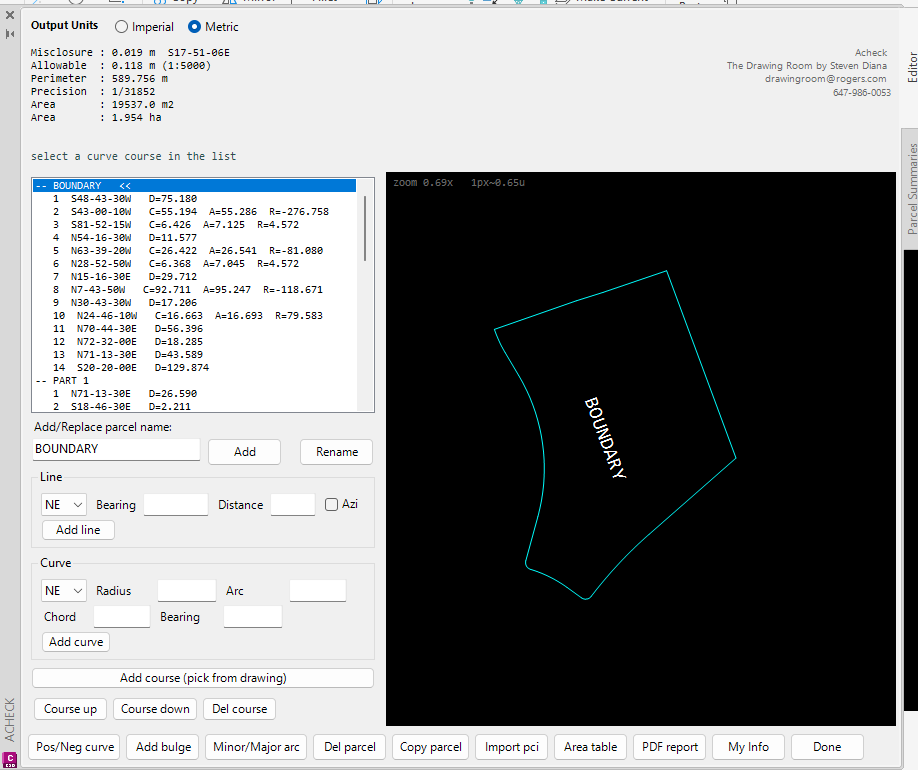
Task: Click the course list scrollbar
Action: point(365,228)
